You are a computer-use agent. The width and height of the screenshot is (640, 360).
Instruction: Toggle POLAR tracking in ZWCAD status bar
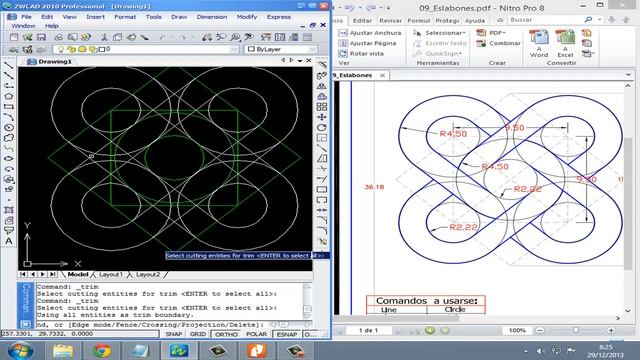(x=256, y=334)
